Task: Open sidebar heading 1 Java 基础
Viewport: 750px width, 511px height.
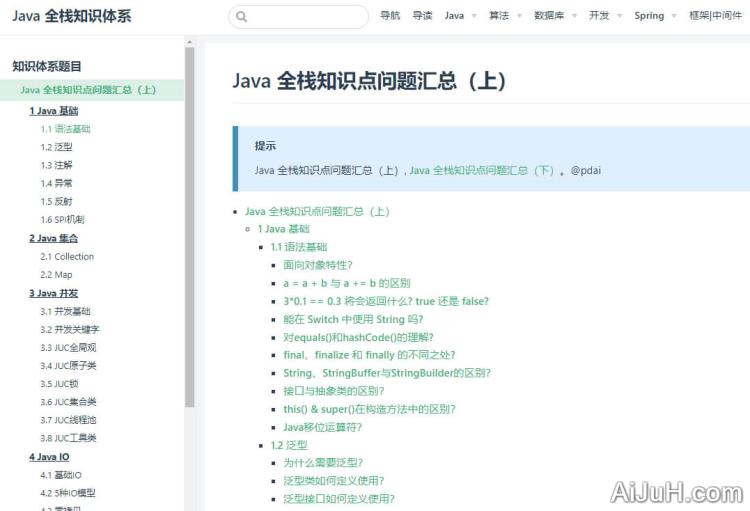Action: 54,111
